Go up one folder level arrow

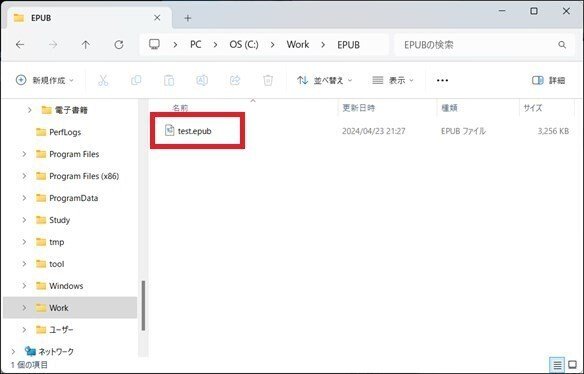click(86, 45)
